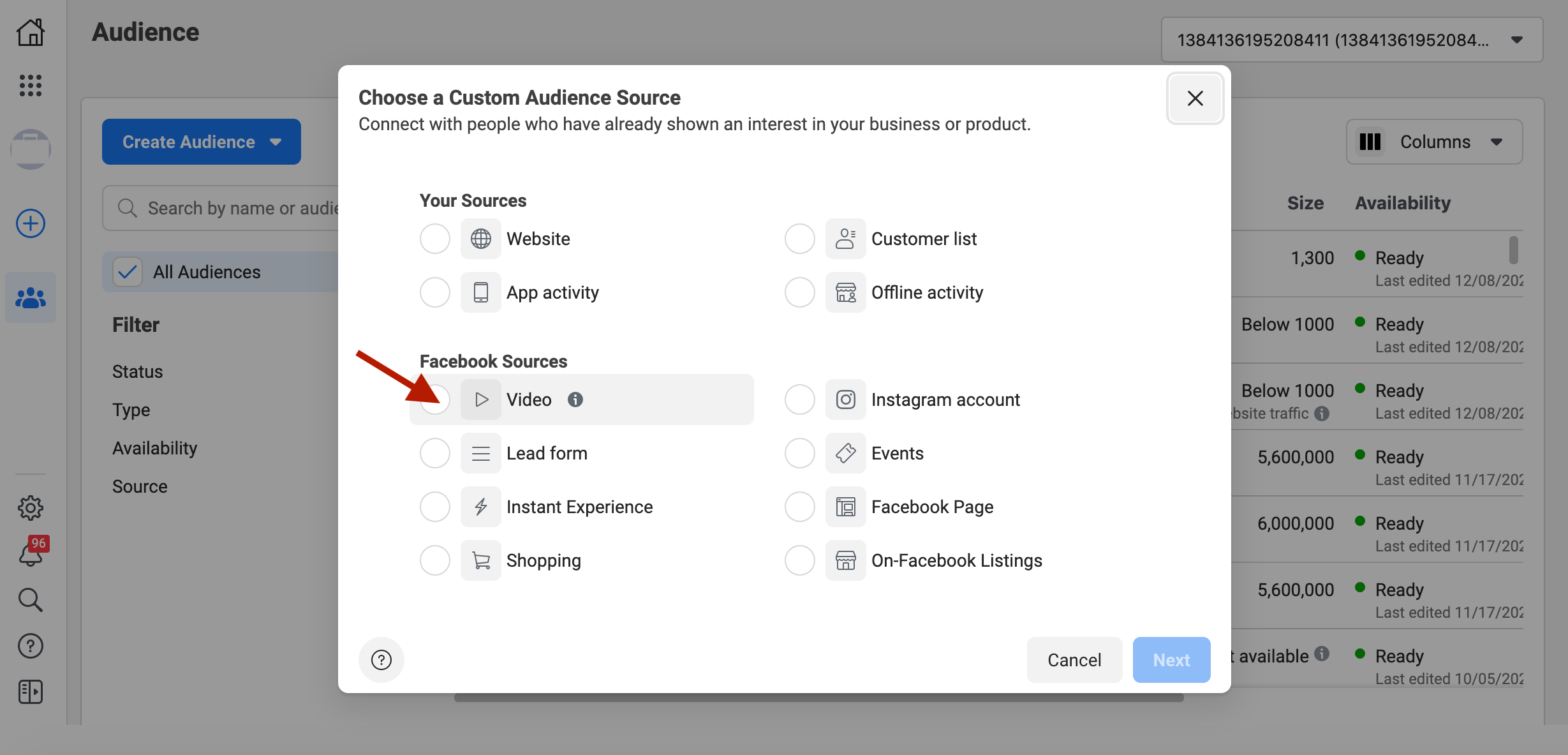Click the Cancel button
This screenshot has height=755, width=1568.
(1074, 660)
